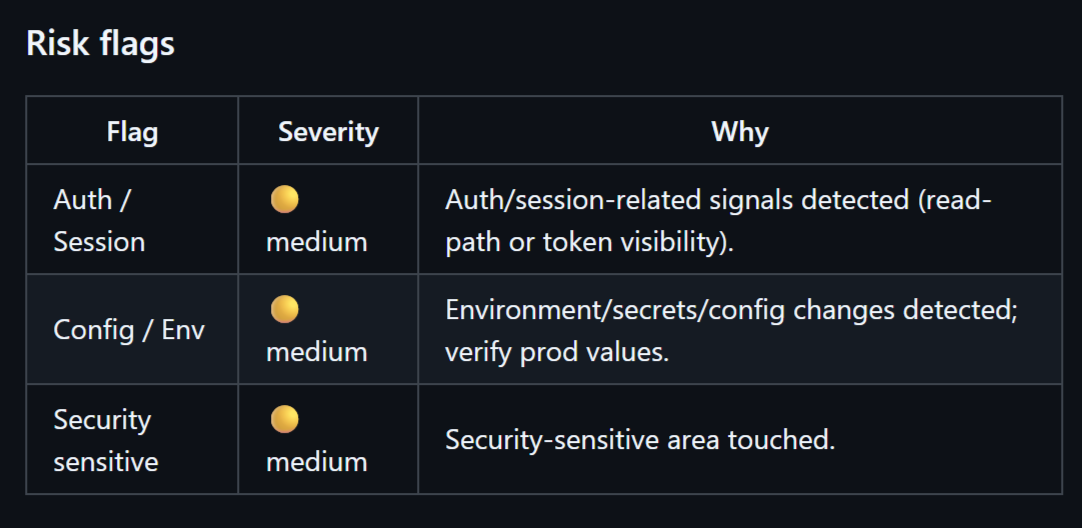Screen dimensions: 1082x528
Task: Click the word sensitive in the Flag column
Action: (106, 462)
